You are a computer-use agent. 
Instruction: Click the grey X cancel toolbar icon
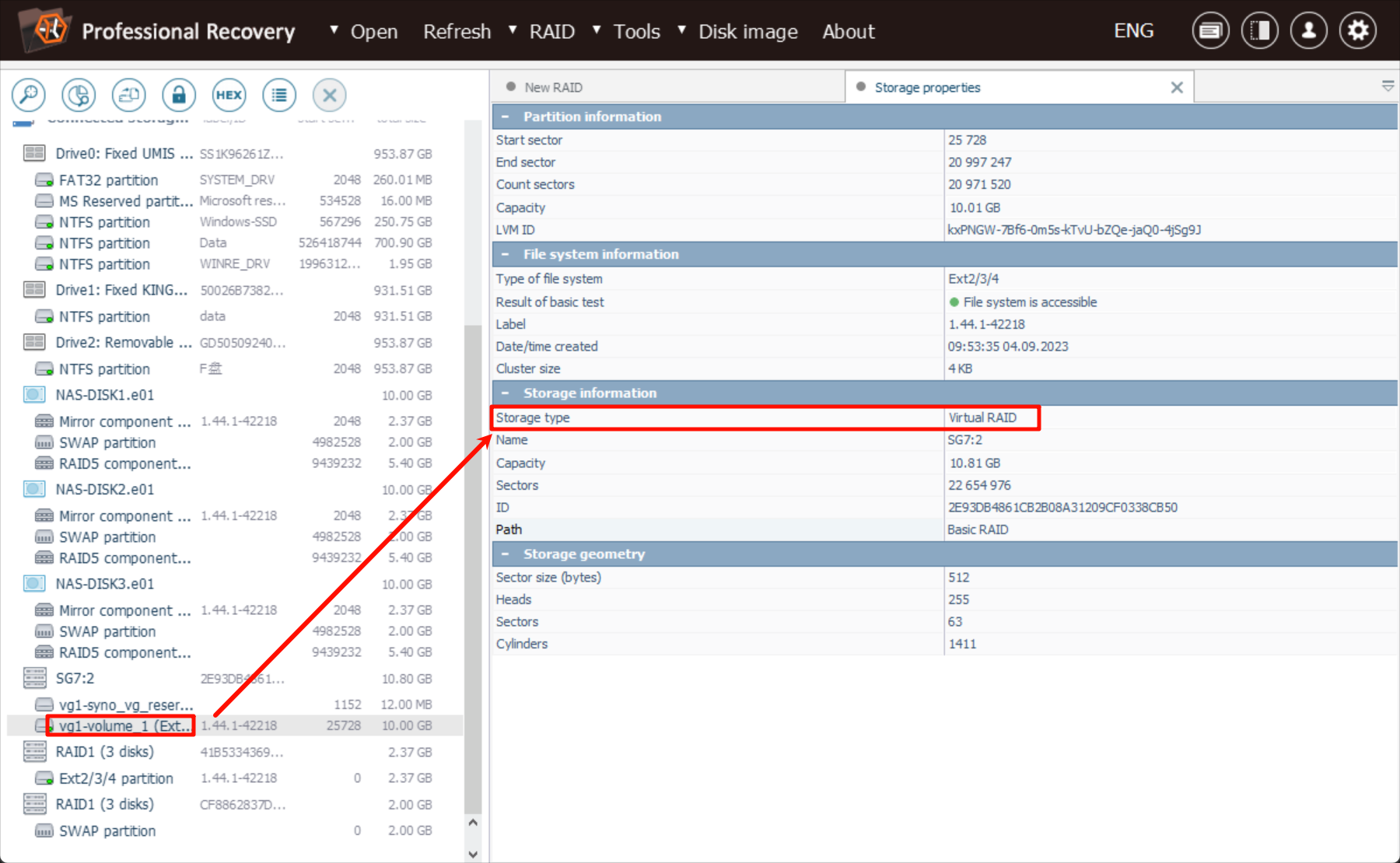click(329, 95)
